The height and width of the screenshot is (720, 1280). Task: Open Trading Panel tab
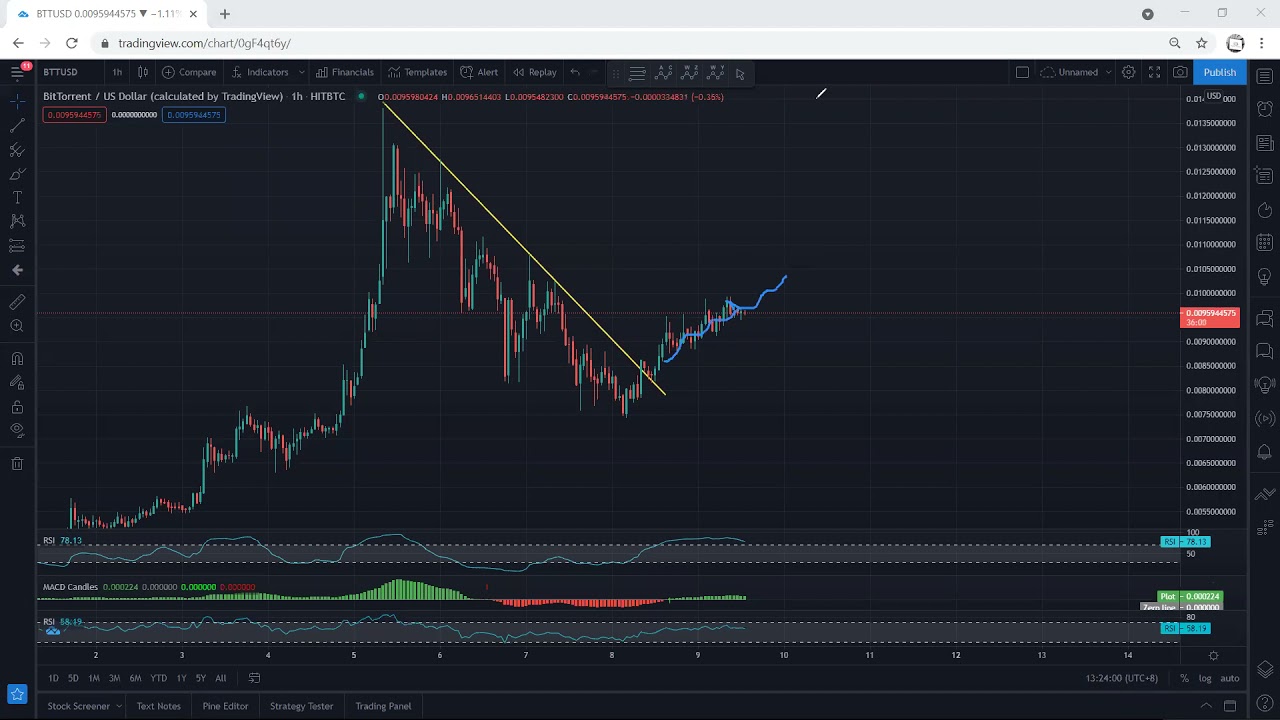click(x=383, y=706)
